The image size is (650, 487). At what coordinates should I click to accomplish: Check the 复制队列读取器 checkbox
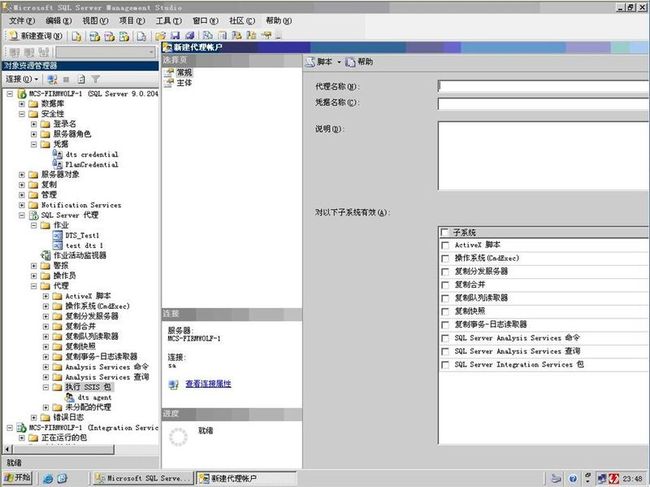click(445, 298)
